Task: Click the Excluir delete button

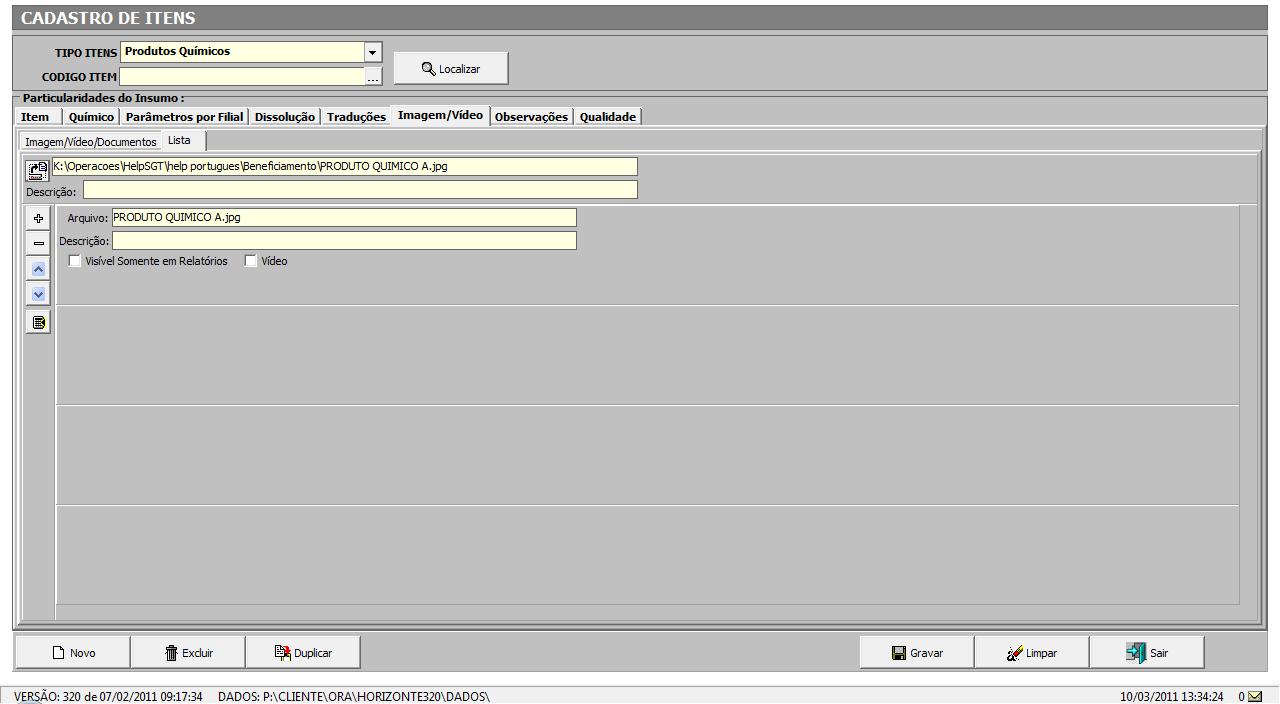Action: [x=188, y=653]
